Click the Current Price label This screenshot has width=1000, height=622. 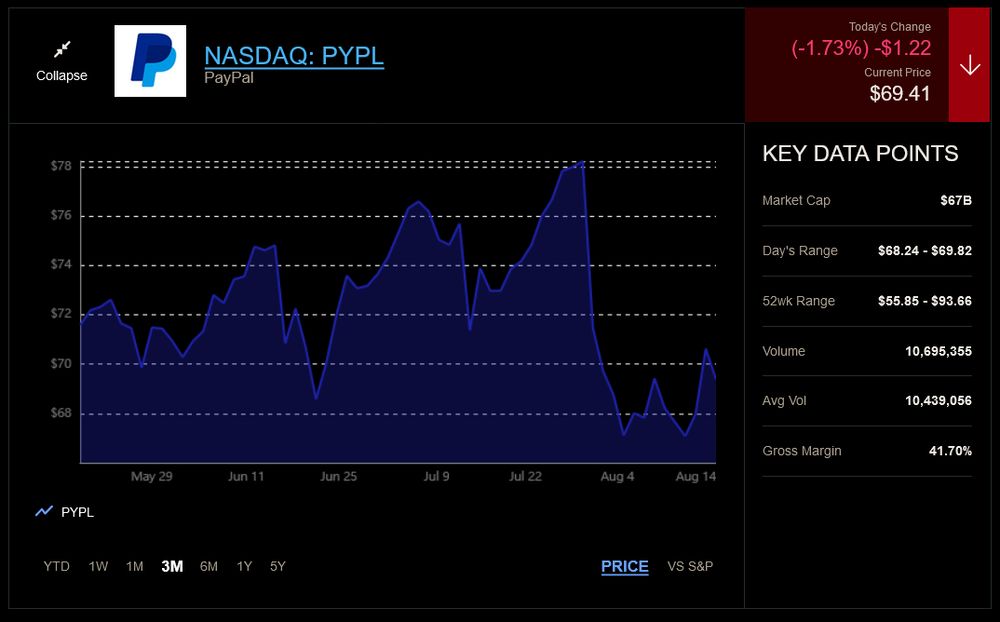tap(897, 73)
